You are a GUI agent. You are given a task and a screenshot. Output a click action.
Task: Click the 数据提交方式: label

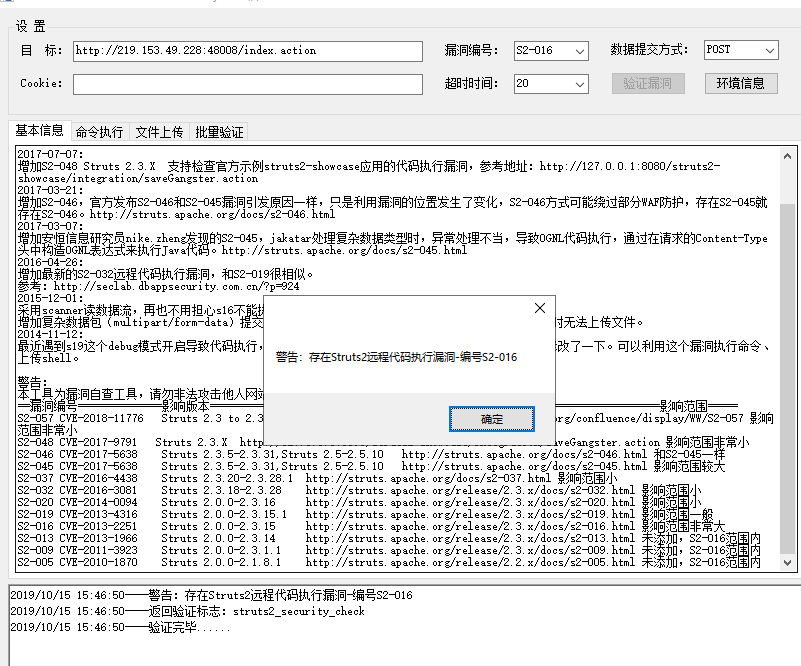649,50
